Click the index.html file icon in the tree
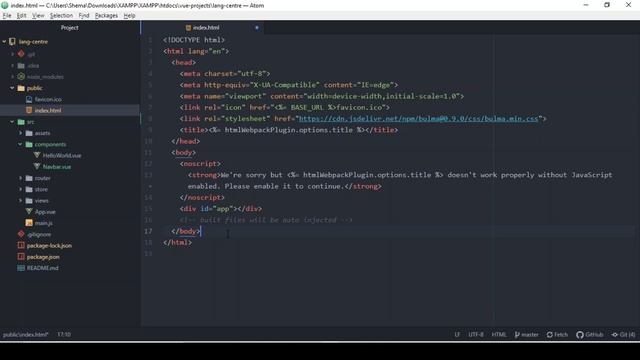Viewport: 640px width, 360px height. point(29,110)
